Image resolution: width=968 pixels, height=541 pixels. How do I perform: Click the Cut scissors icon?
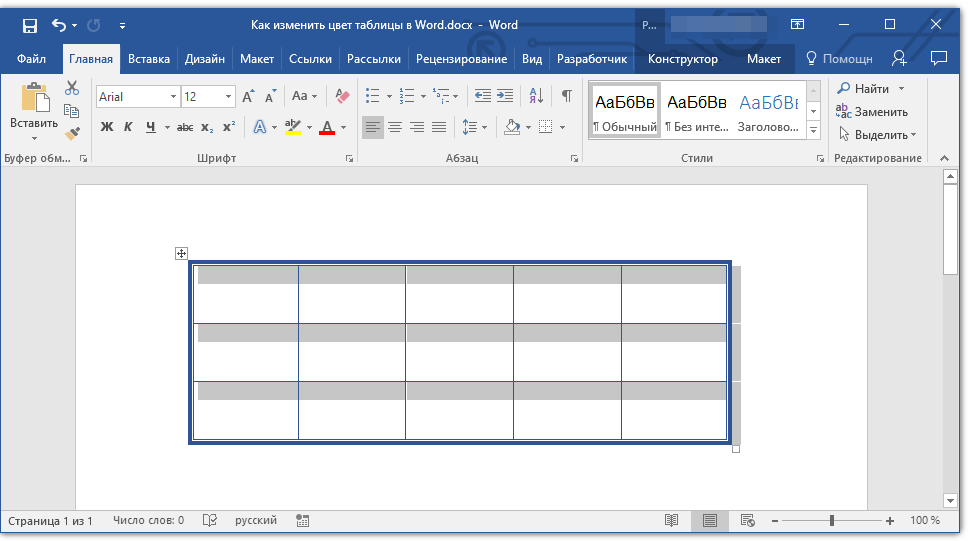(x=72, y=89)
